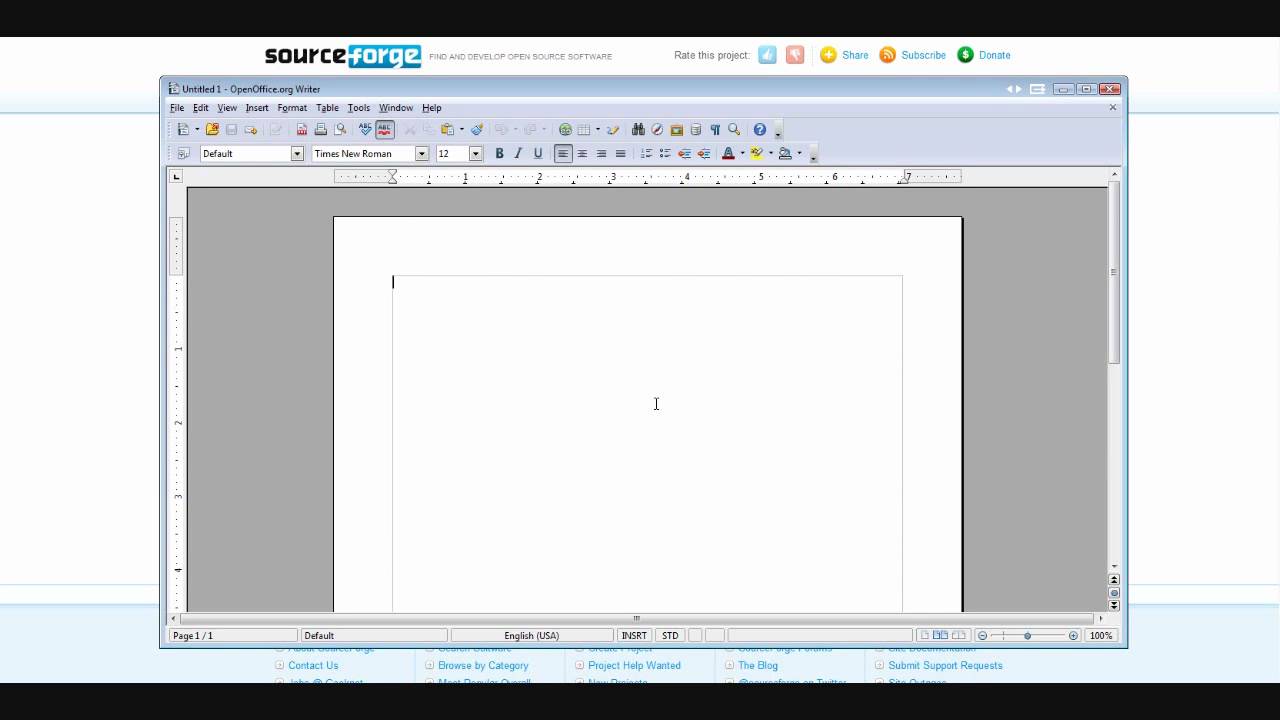
Task: Toggle AutoSpellcheck icon
Action: (385, 129)
